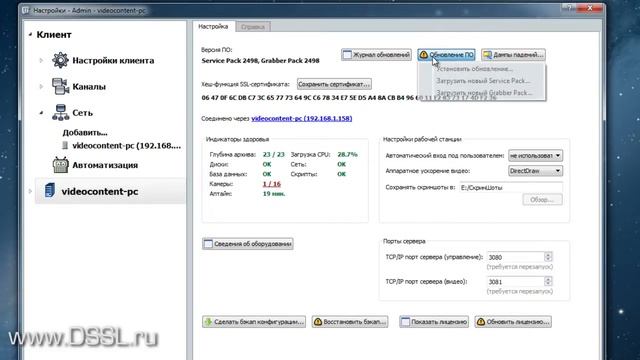This screenshot has width=640, height=360.
Task: Select the bold videocontent-pc server item
Action: (x=100, y=191)
